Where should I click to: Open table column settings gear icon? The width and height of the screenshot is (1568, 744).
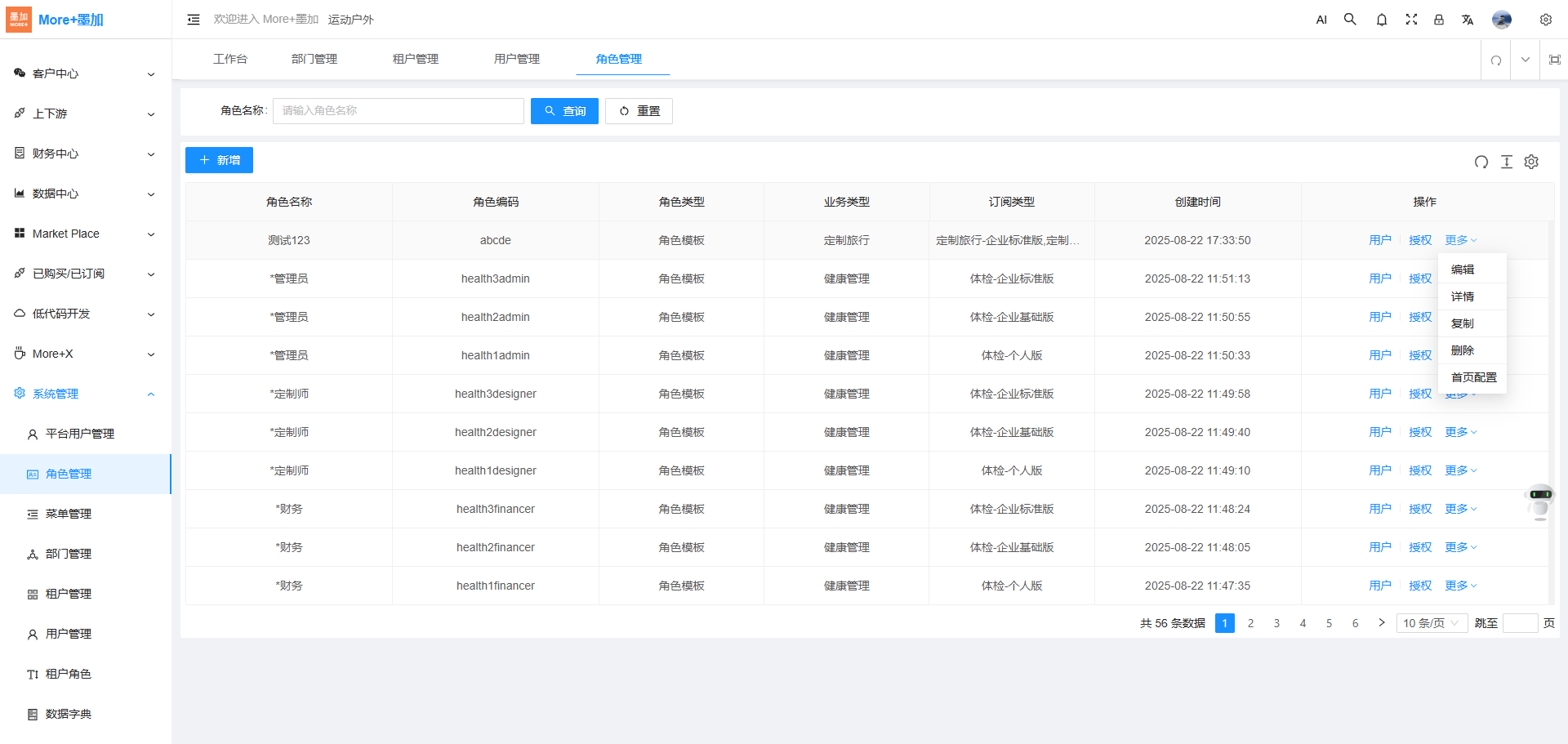tap(1531, 162)
